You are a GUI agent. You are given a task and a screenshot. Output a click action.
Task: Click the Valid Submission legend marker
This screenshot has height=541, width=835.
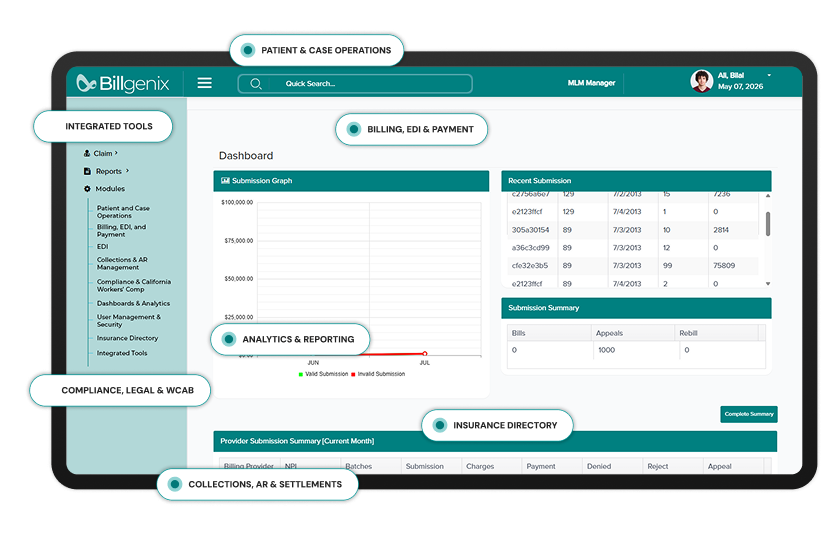click(301, 374)
